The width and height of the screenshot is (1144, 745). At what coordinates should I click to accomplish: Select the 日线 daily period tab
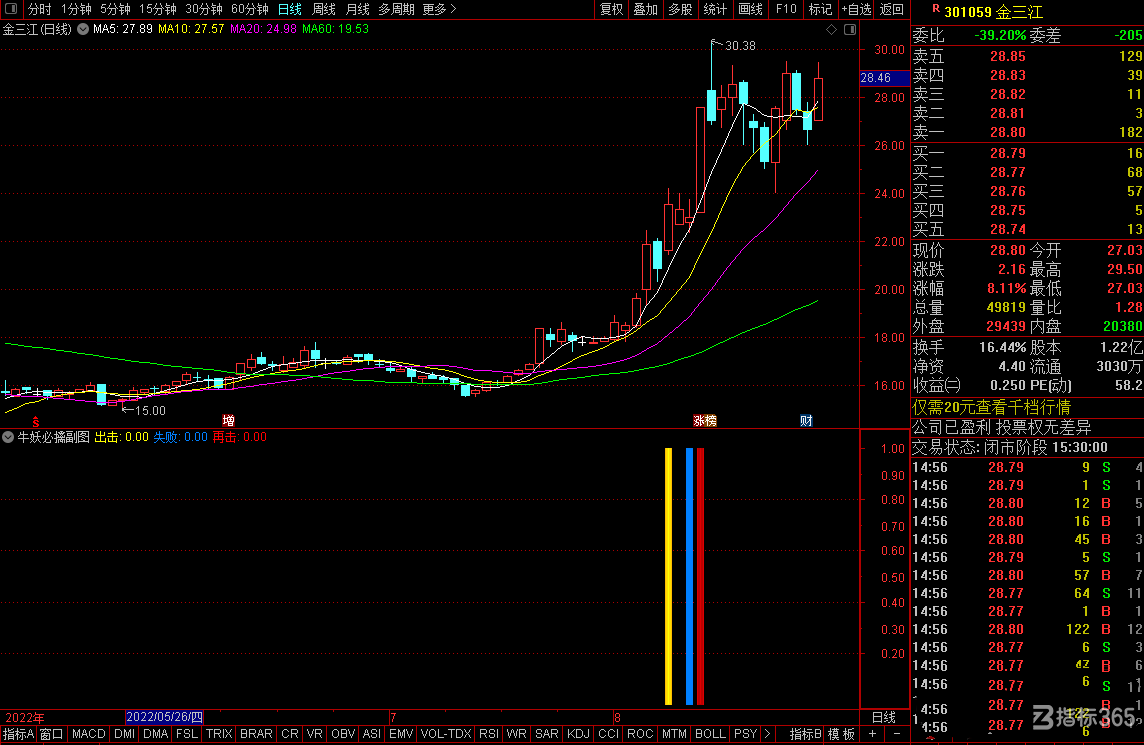coord(290,9)
